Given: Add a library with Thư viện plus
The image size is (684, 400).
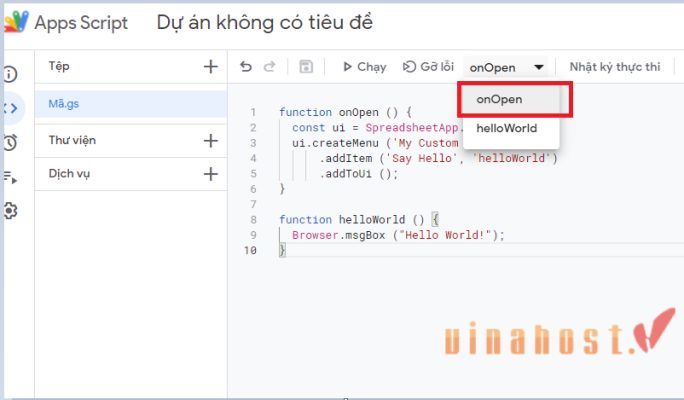Looking at the screenshot, I should [x=211, y=140].
